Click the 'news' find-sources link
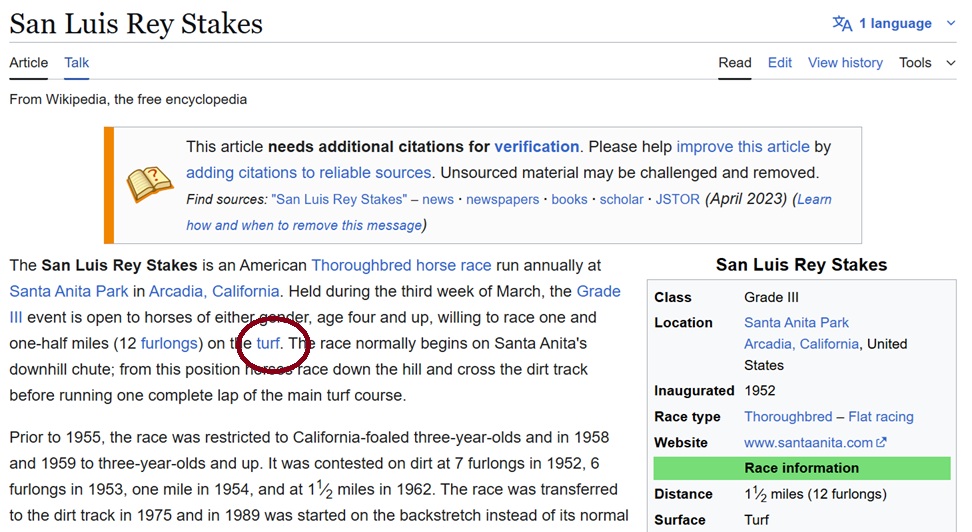 [438, 199]
